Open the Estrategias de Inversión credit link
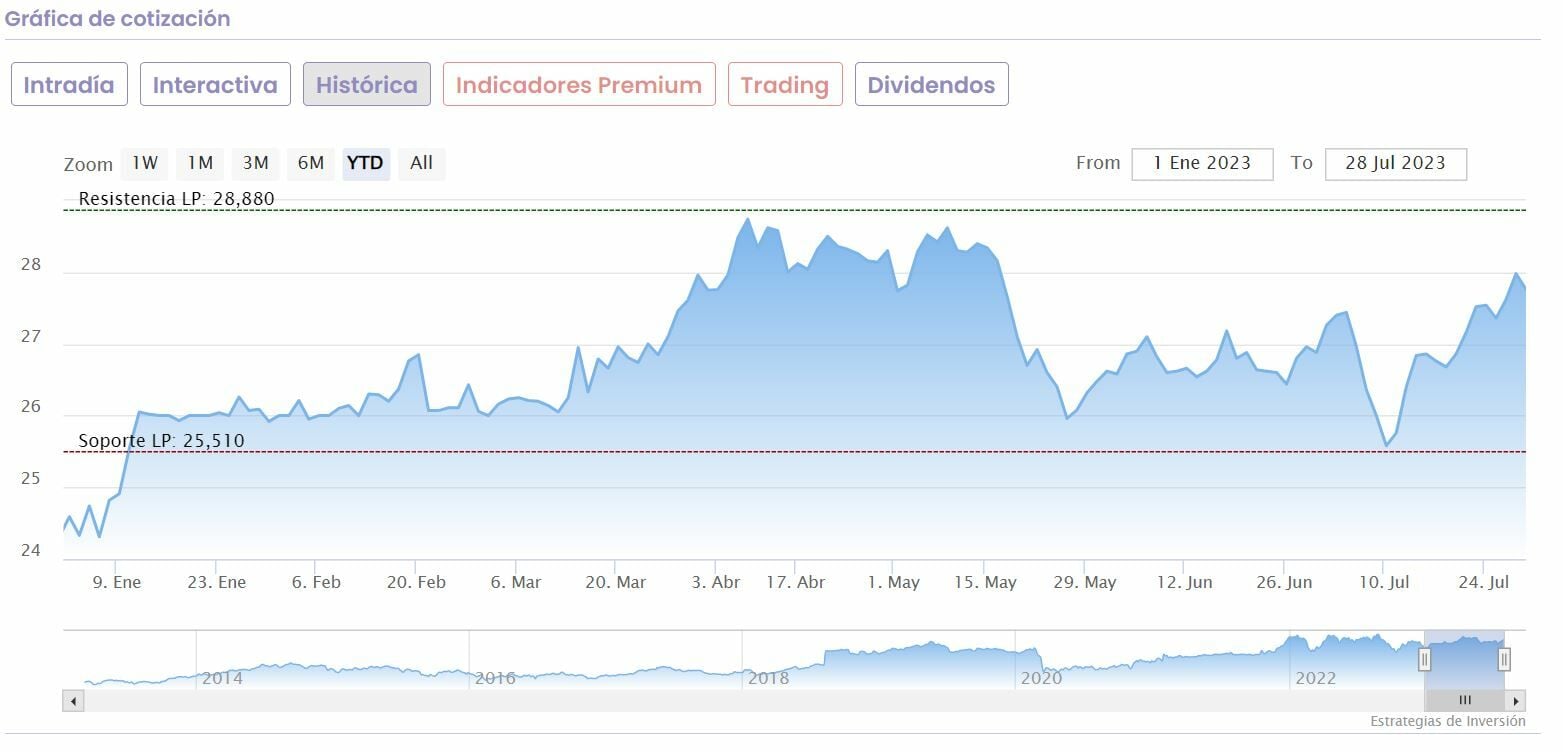 (1447, 721)
